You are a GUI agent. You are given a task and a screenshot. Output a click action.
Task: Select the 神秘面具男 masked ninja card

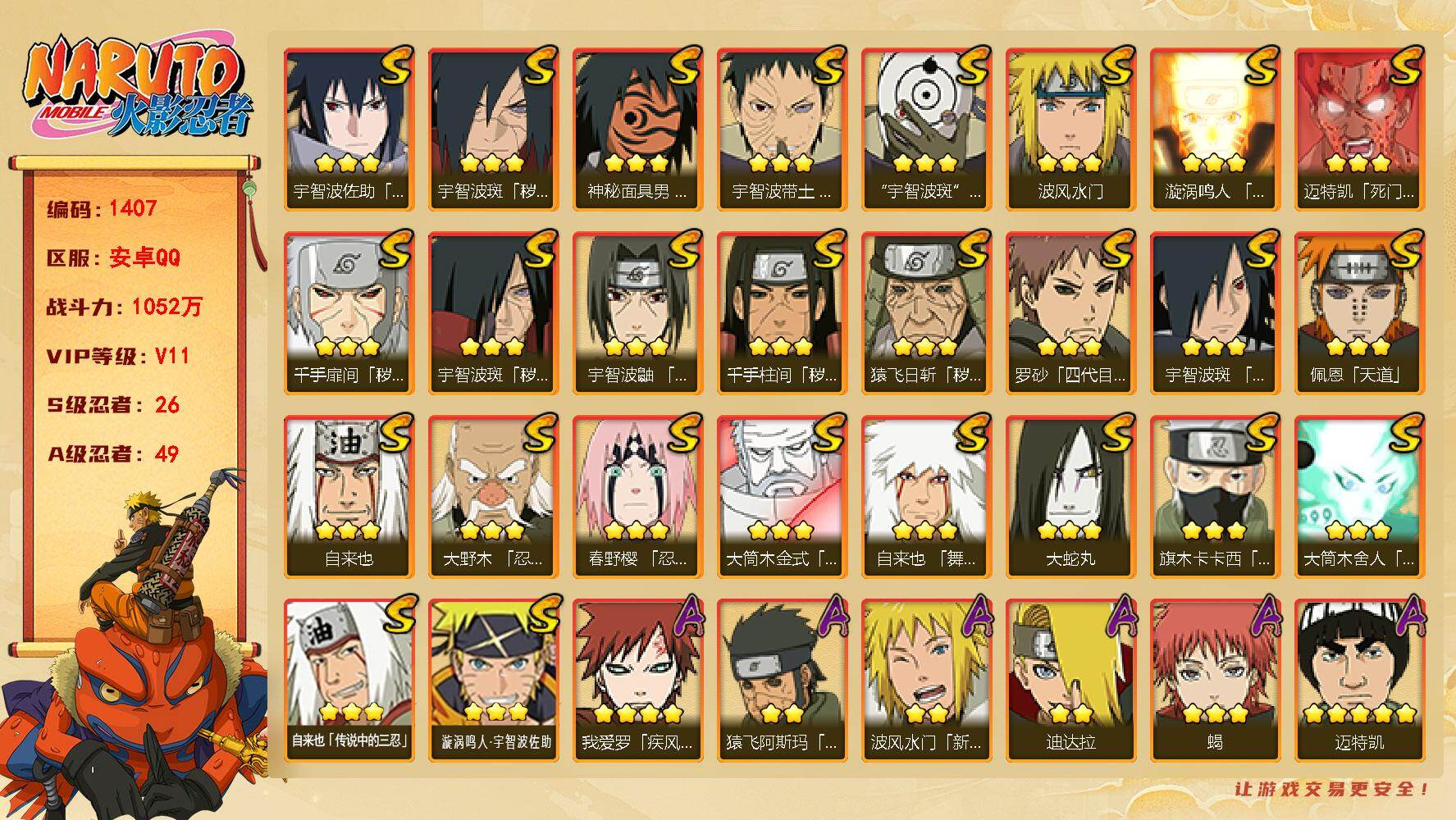pos(637,130)
